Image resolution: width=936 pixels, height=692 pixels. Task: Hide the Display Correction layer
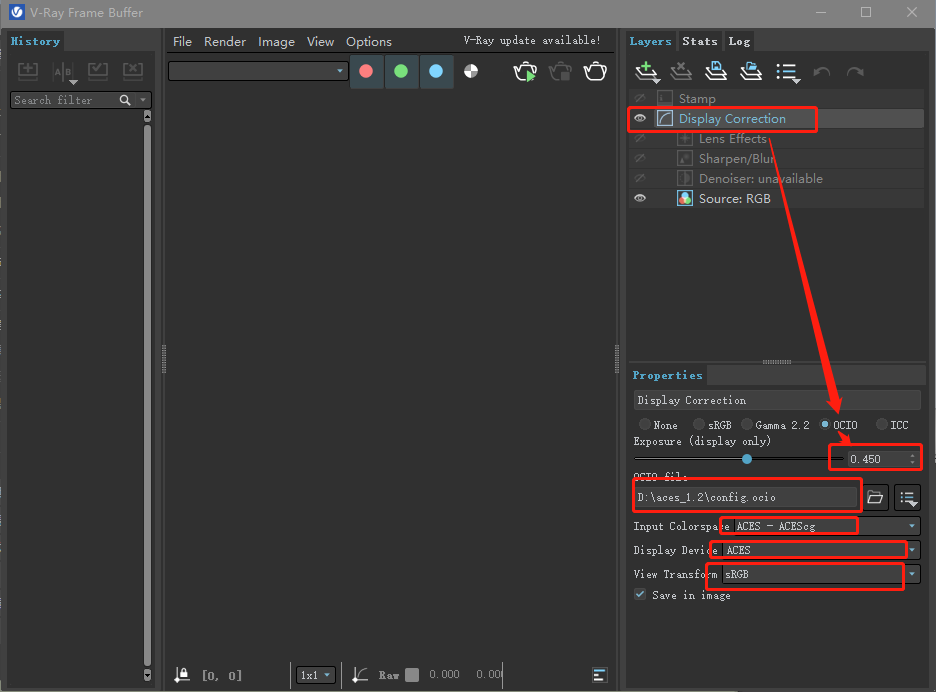click(x=640, y=119)
